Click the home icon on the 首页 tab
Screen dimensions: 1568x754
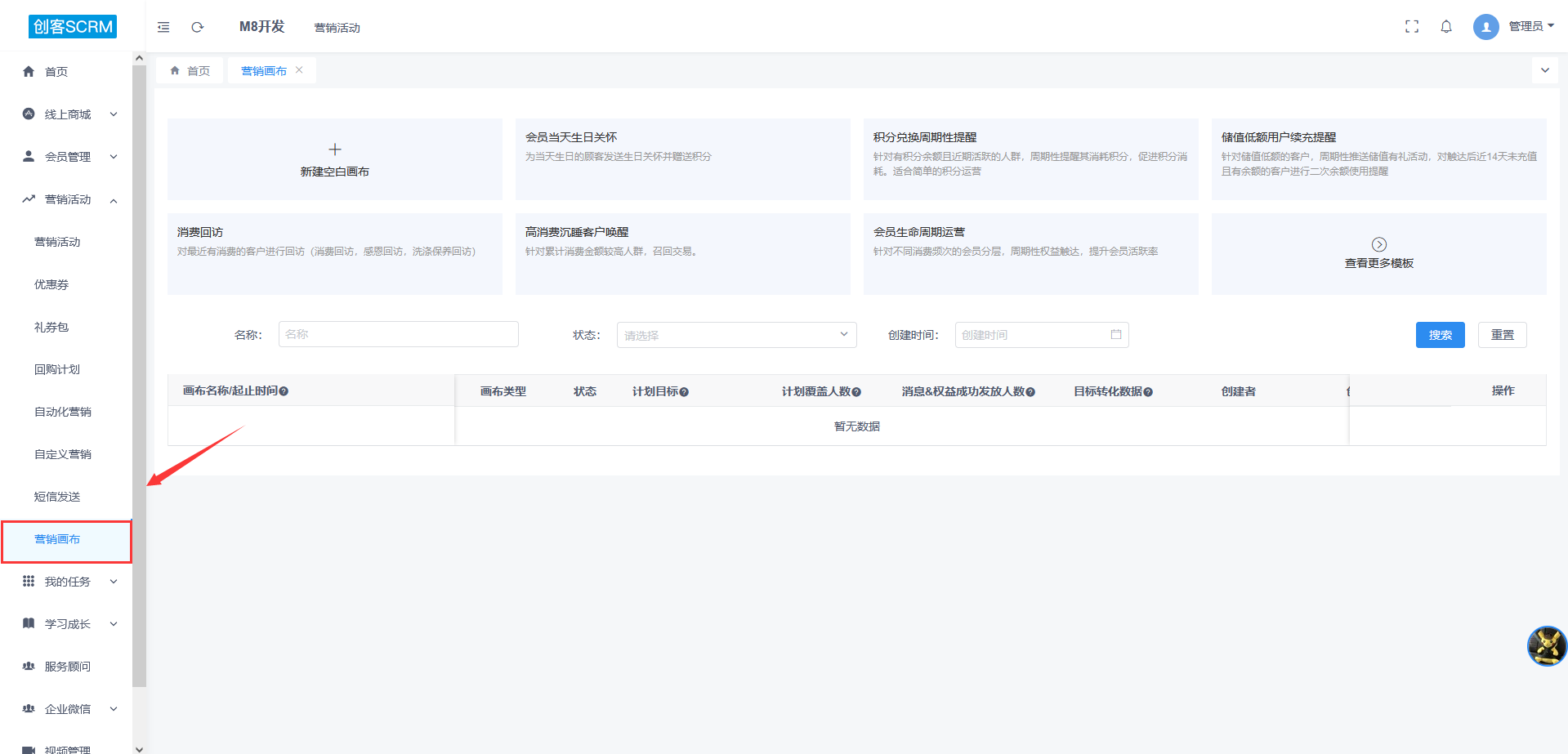tap(175, 71)
